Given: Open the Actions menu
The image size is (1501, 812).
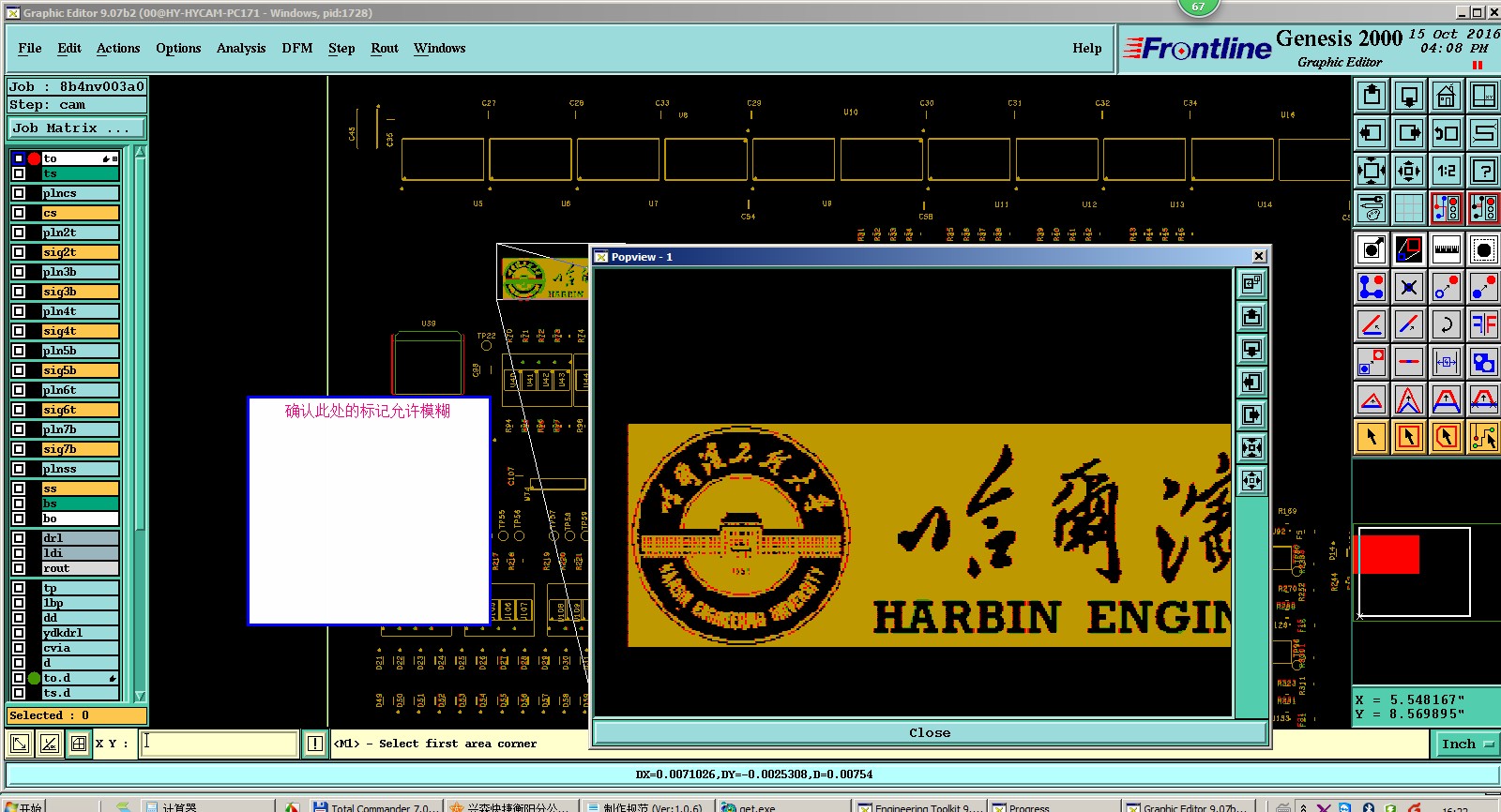Looking at the screenshot, I should [118, 49].
